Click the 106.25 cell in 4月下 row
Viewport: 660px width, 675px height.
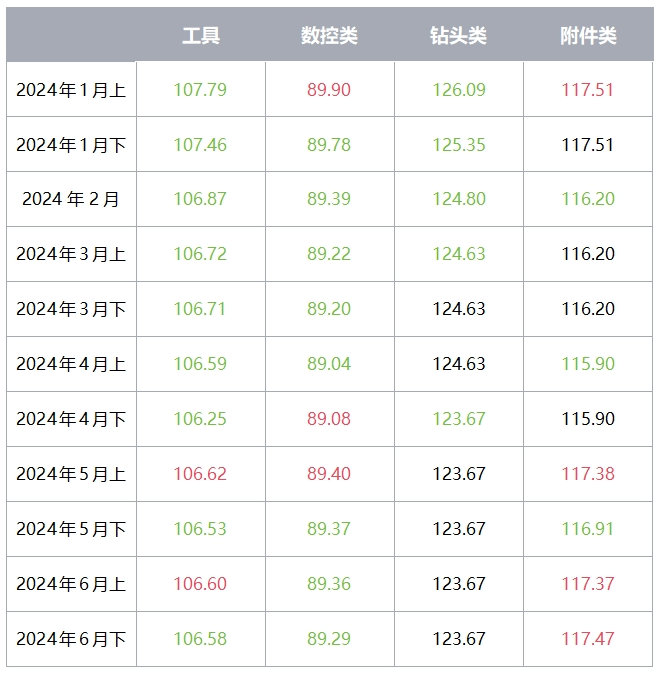pyautogui.click(x=200, y=419)
